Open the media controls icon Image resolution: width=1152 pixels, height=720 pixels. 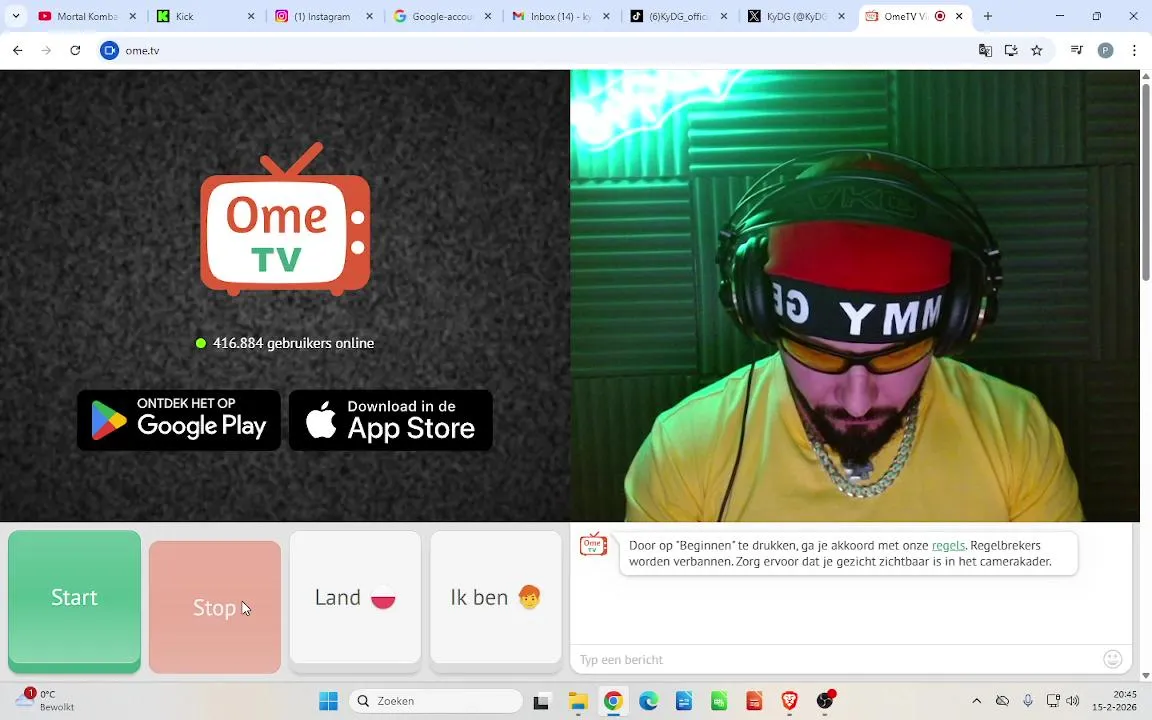pos(1077,50)
